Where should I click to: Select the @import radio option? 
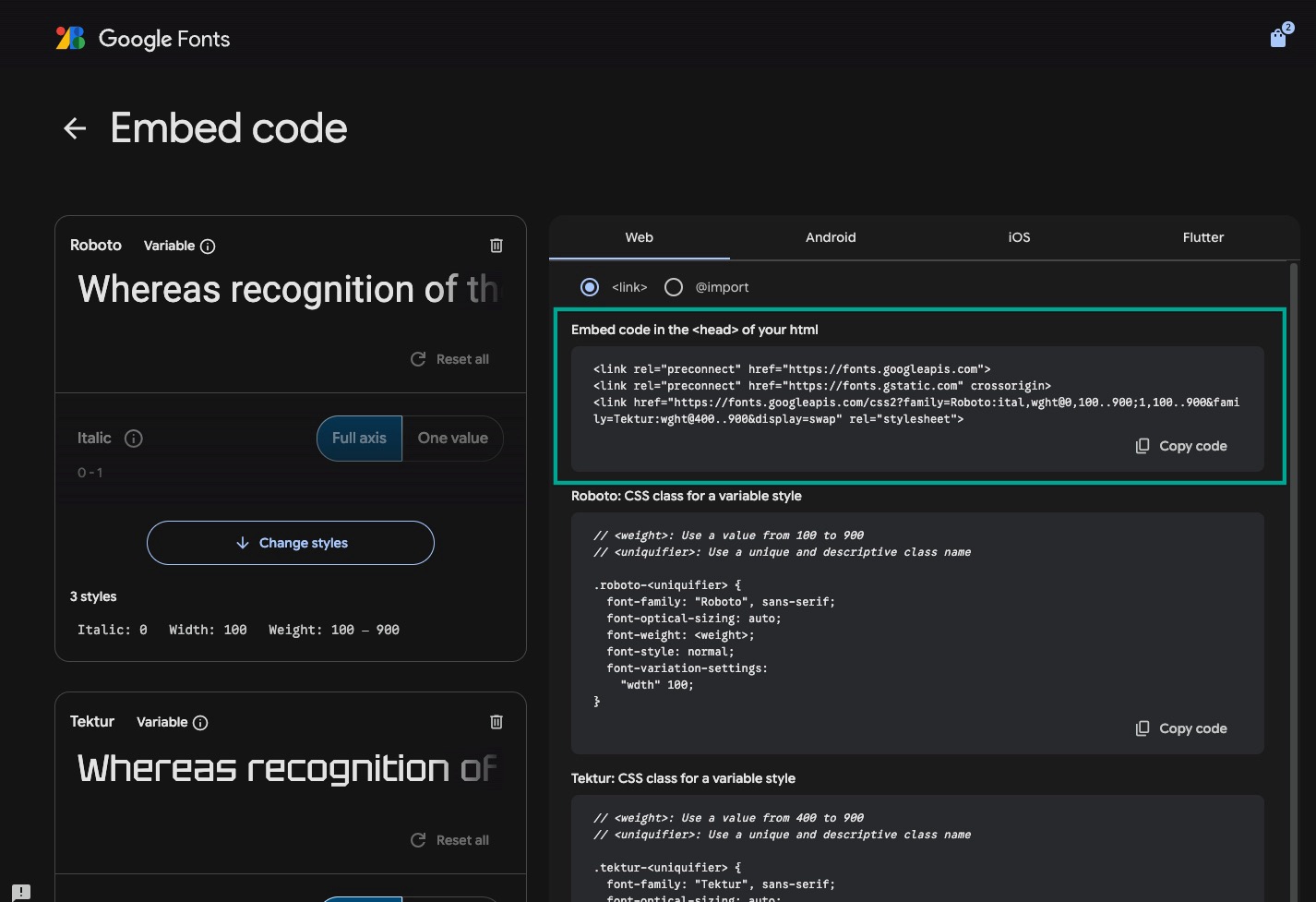[674, 287]
